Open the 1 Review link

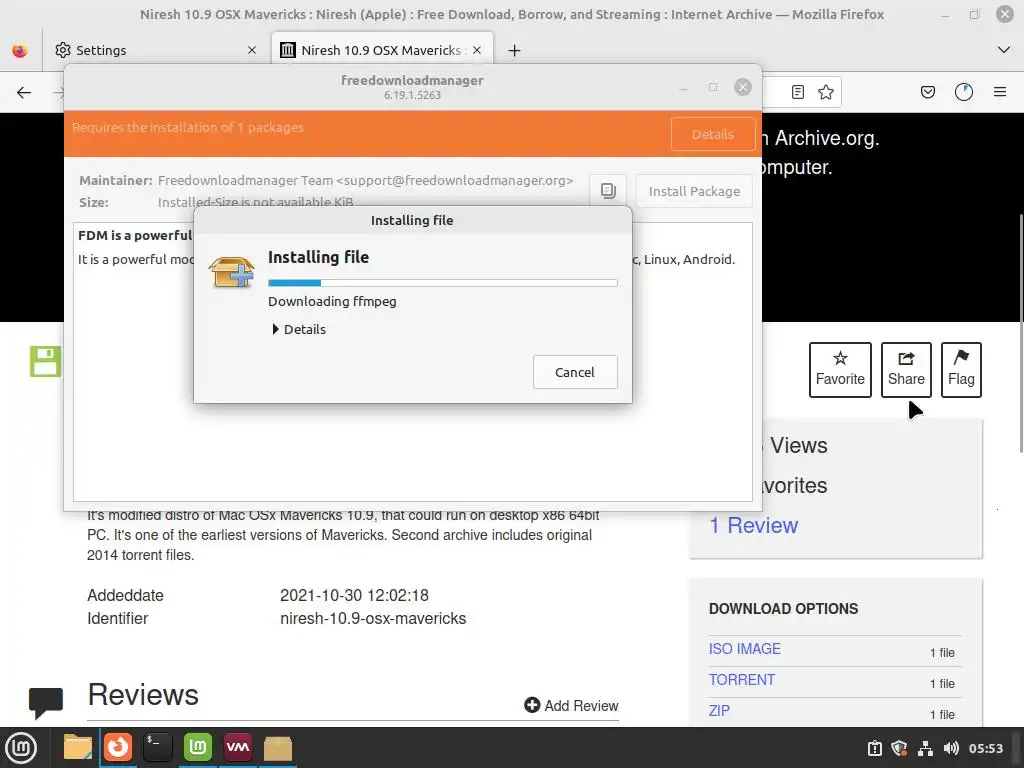tap(754, 526)
